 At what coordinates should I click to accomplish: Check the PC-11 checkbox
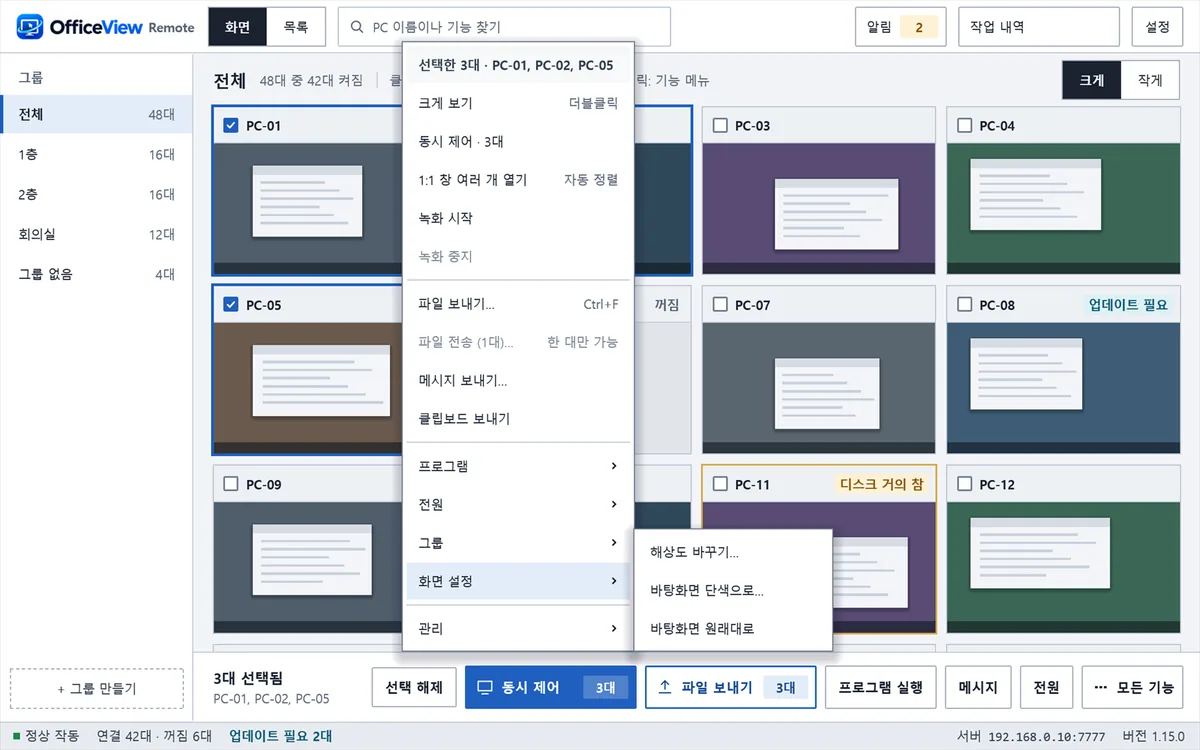720,484
